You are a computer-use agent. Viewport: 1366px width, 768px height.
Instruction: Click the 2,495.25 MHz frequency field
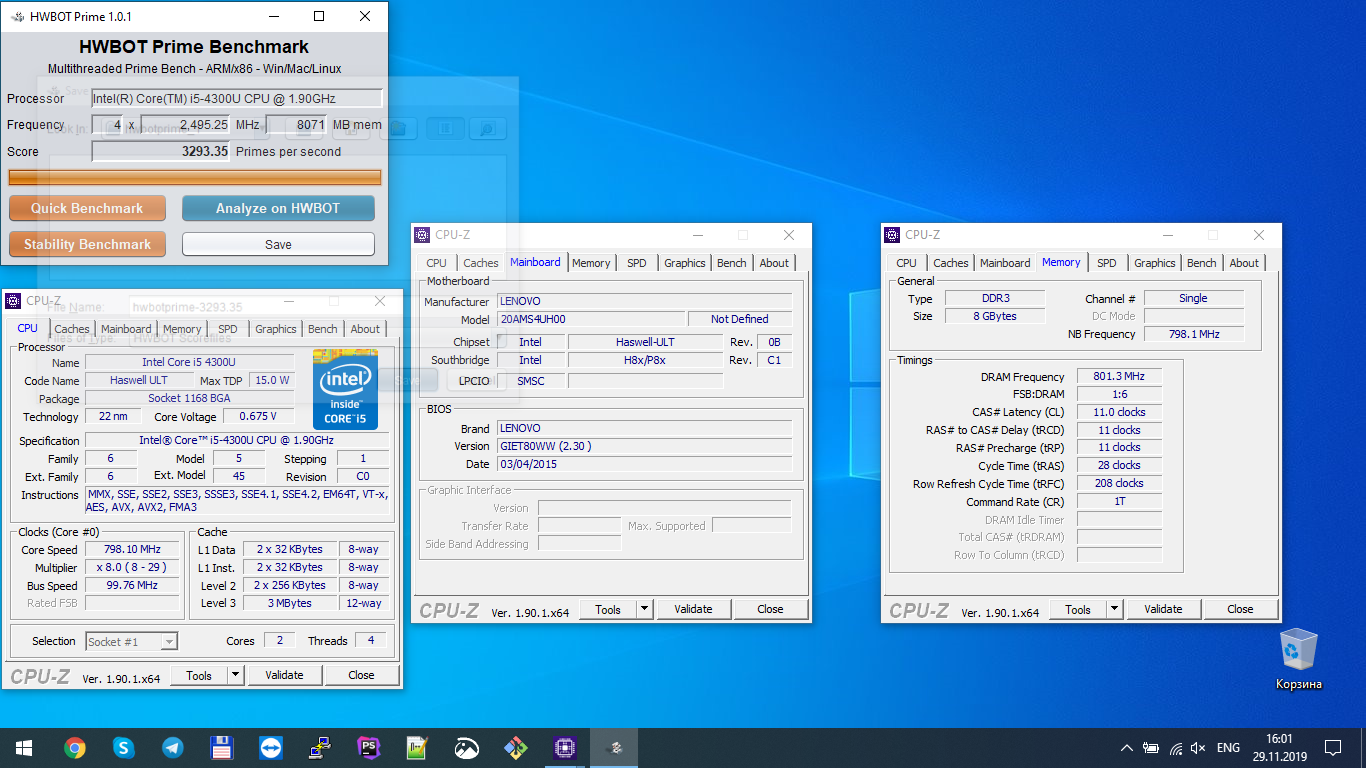click(186, 125)
